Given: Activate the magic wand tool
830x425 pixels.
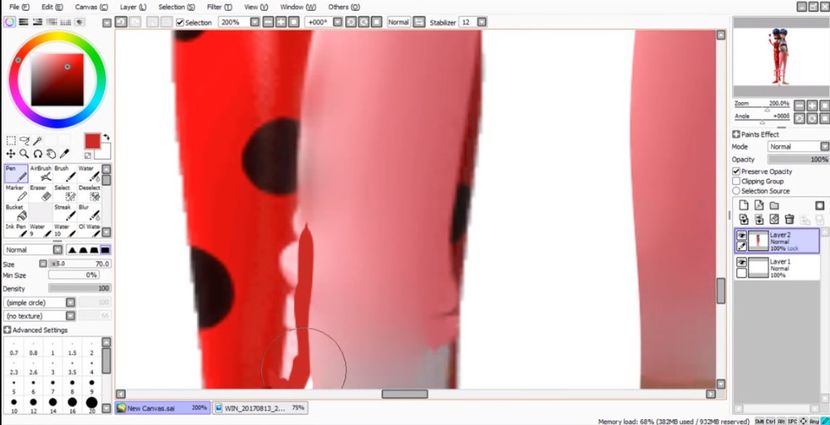Looking at the screenshot, I should pyautogui.click(x=38, y=141).
